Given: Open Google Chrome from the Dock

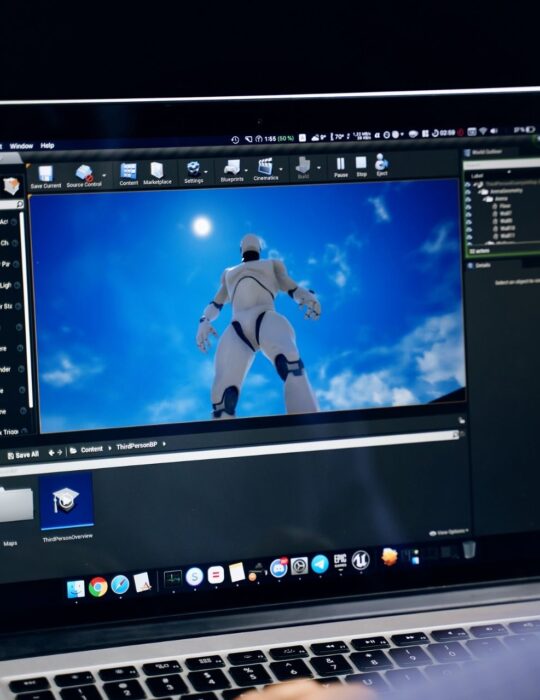Looking at the screenshot, I should [98, 587].
